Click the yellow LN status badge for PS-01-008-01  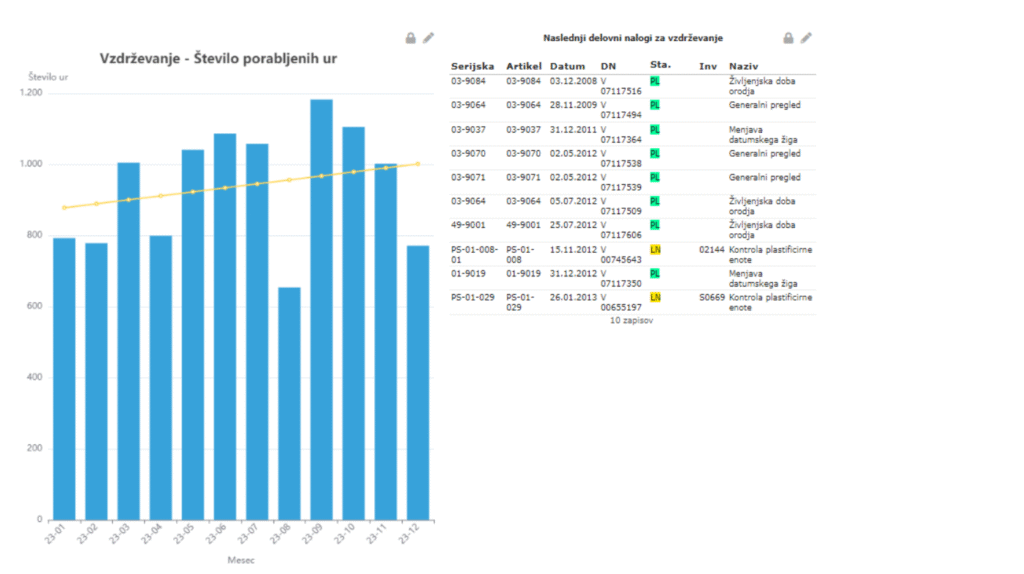(x=655, y=249)
